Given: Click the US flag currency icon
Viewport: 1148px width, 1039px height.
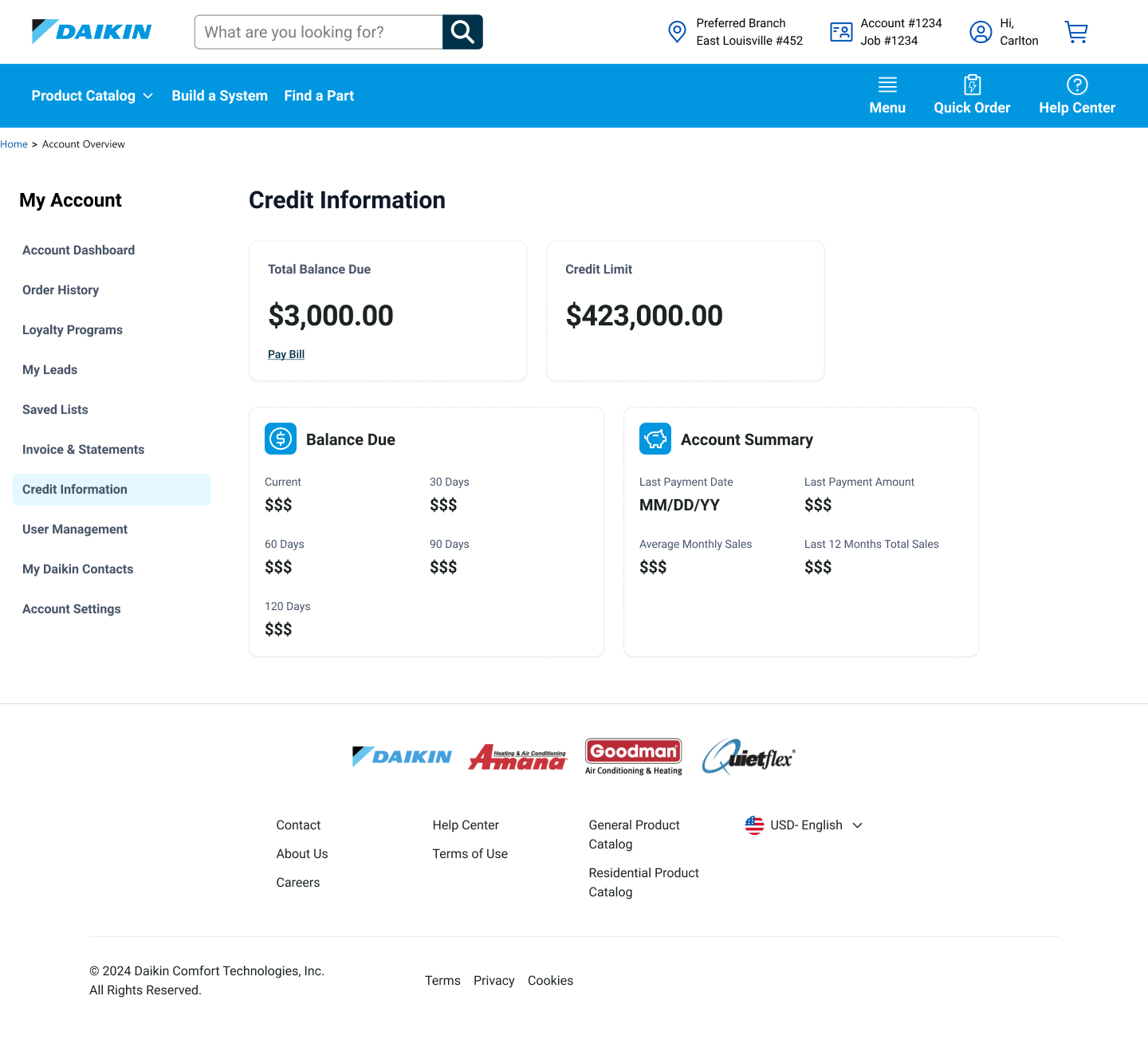Looking at the screenshot, I should (x=754, y=825).
